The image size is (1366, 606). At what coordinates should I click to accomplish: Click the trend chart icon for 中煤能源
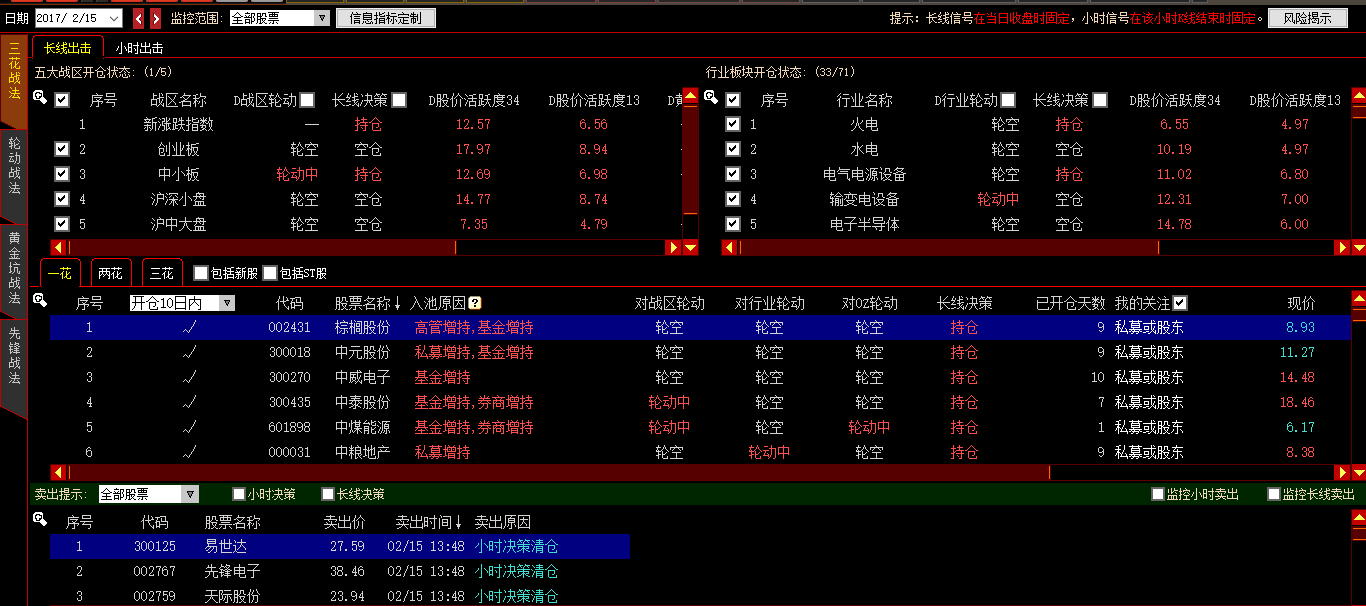coord(189,427)
